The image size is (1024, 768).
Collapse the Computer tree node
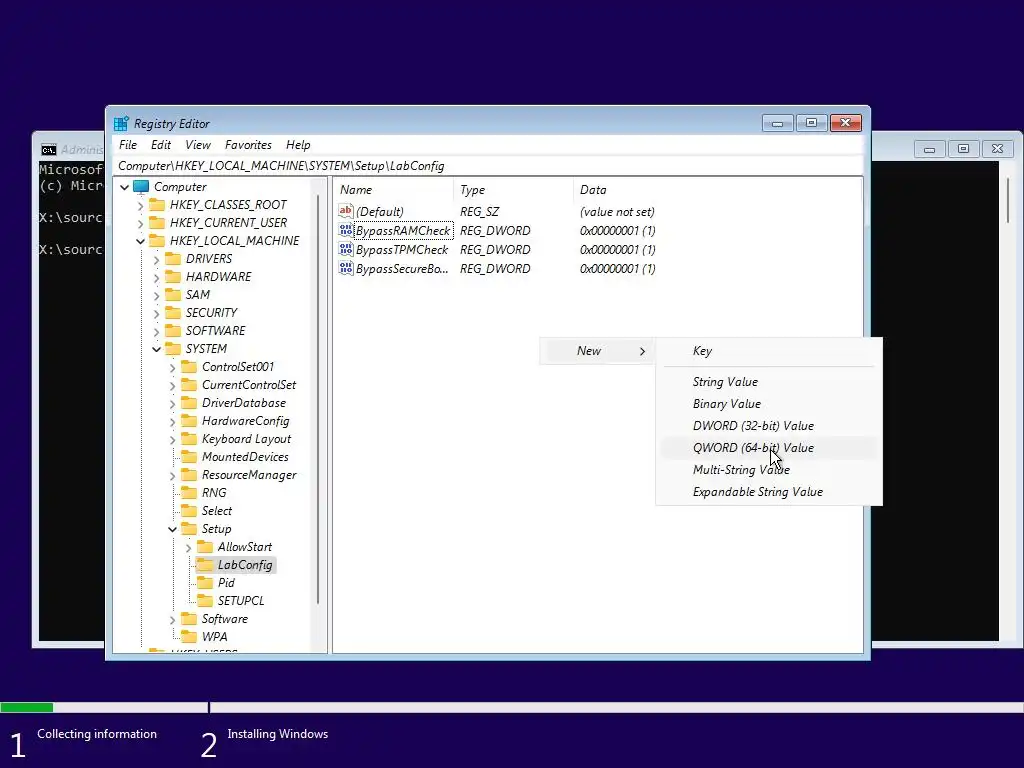(x=125, y=187)
